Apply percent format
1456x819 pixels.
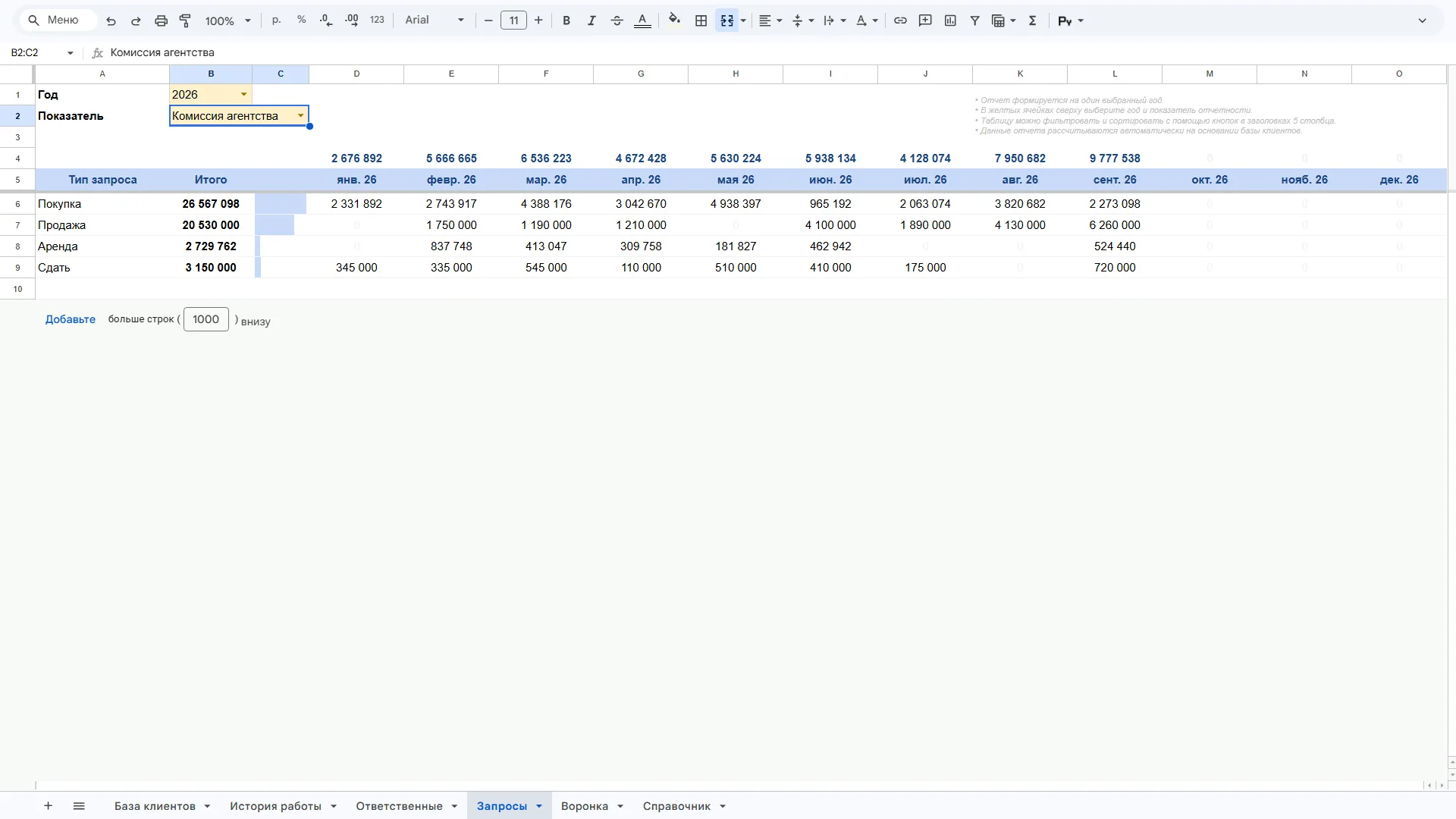[x=302, y=20]
